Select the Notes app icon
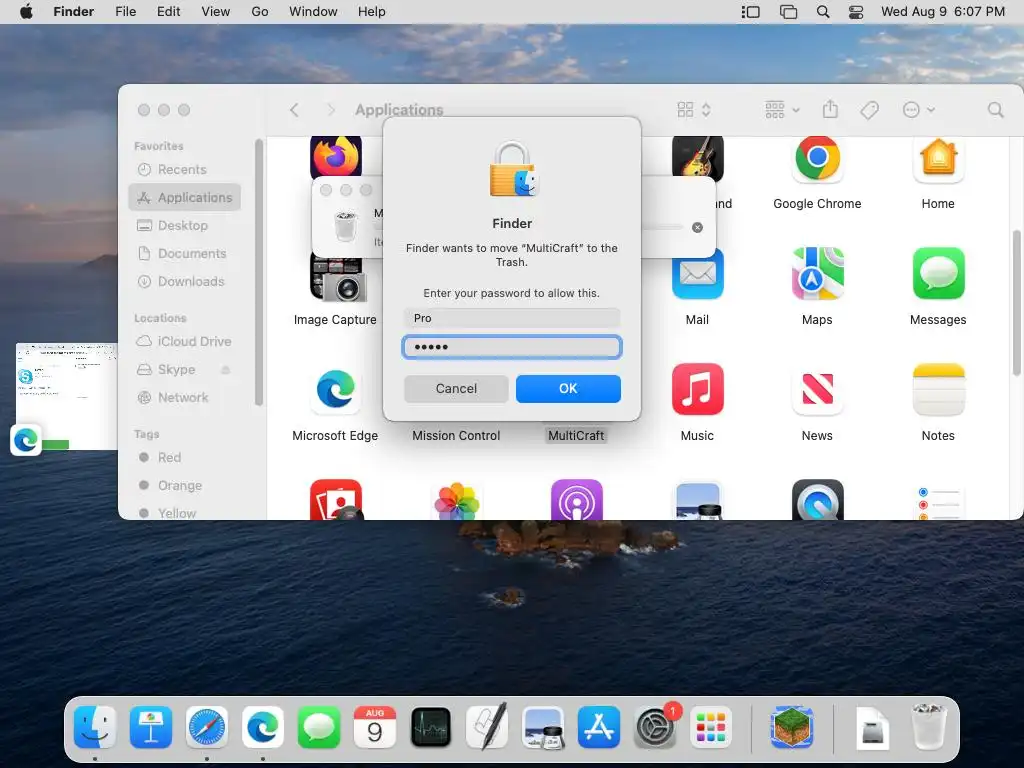 938,389
